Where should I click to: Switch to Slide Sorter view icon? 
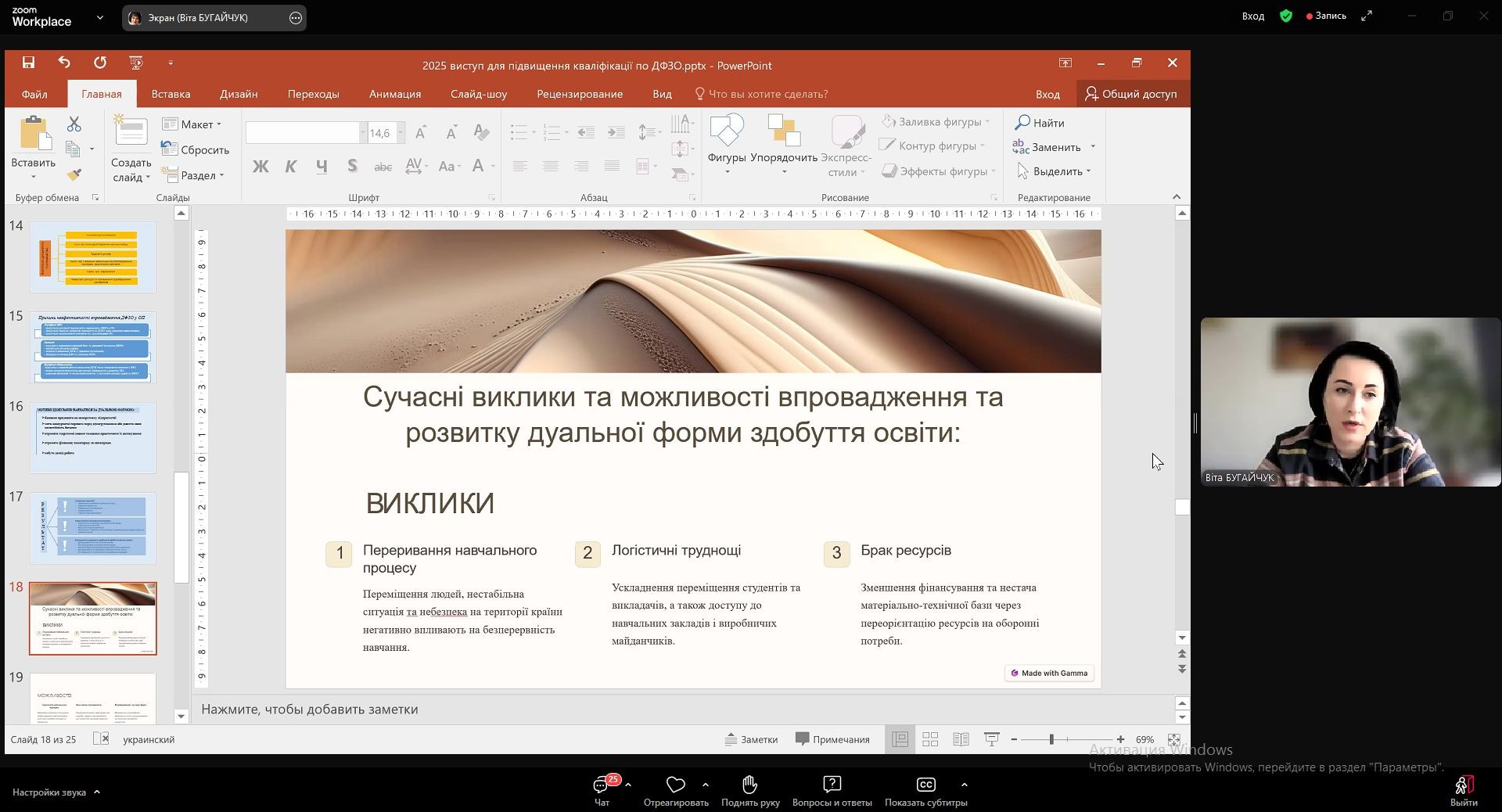click(x=930, y=739)
